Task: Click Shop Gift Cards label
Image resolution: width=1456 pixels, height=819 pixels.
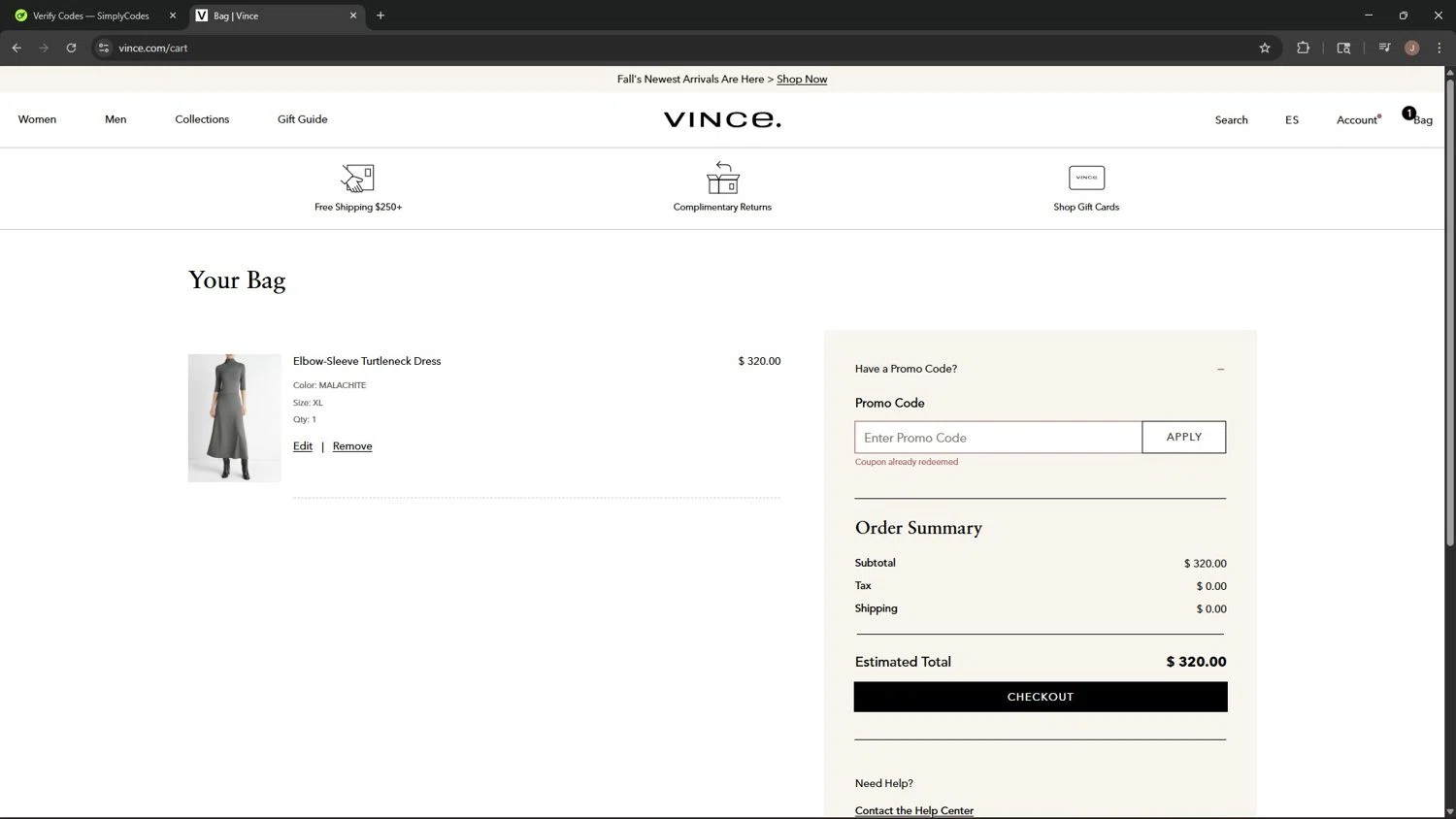Action: tap(1086, 207)
